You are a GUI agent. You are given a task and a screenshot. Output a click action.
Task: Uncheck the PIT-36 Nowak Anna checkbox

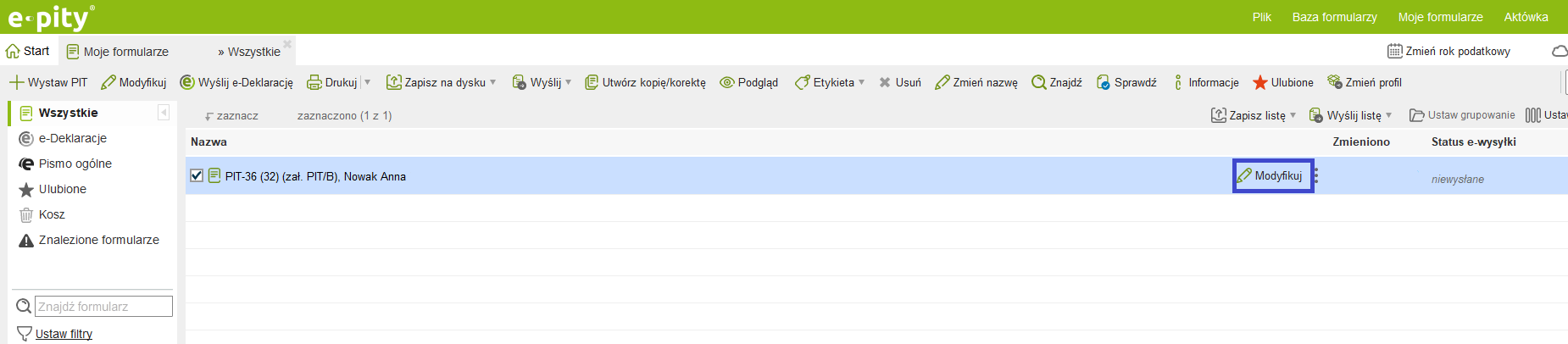[197, 175]
